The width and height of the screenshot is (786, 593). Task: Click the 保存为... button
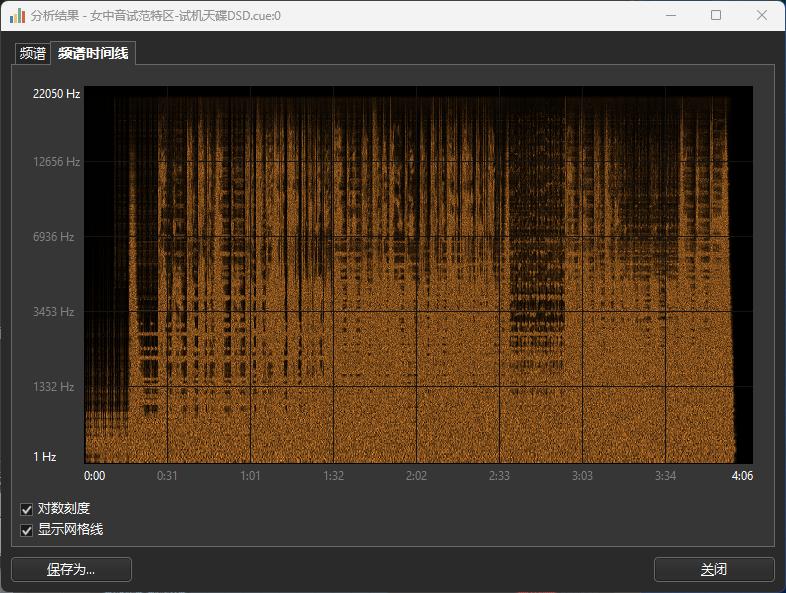pos(71,570)
